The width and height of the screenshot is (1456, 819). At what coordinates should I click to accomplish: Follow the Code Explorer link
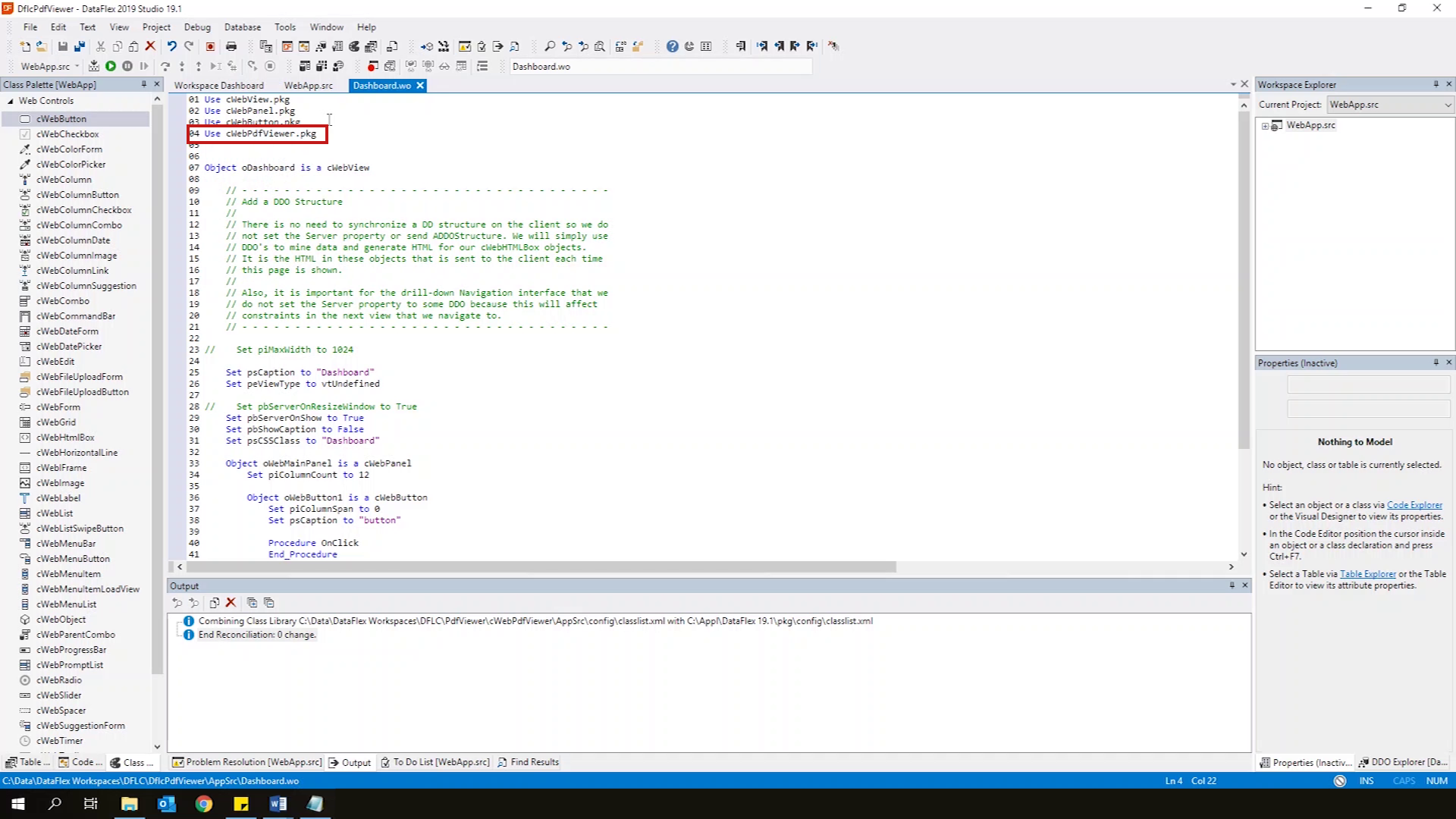(x=1414, y=505)
